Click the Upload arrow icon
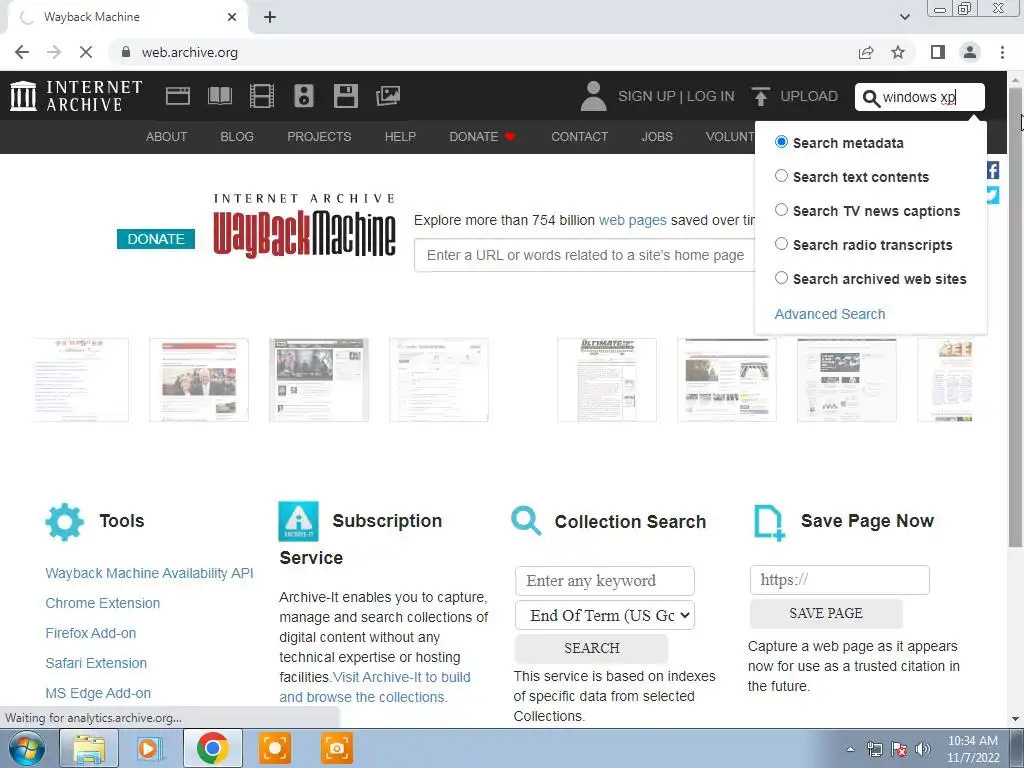Image resolution: width=1024 pixels, height=768 pixels. 760,96
